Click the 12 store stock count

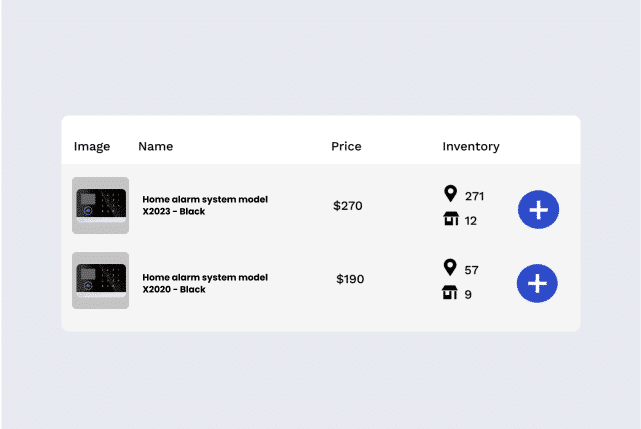471,221
